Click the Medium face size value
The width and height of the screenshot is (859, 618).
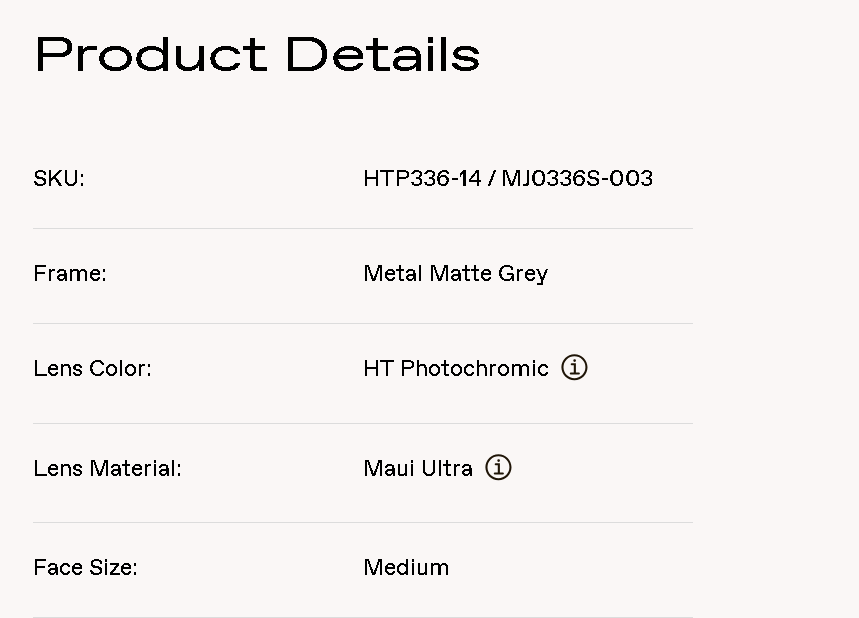click(406, 568)
